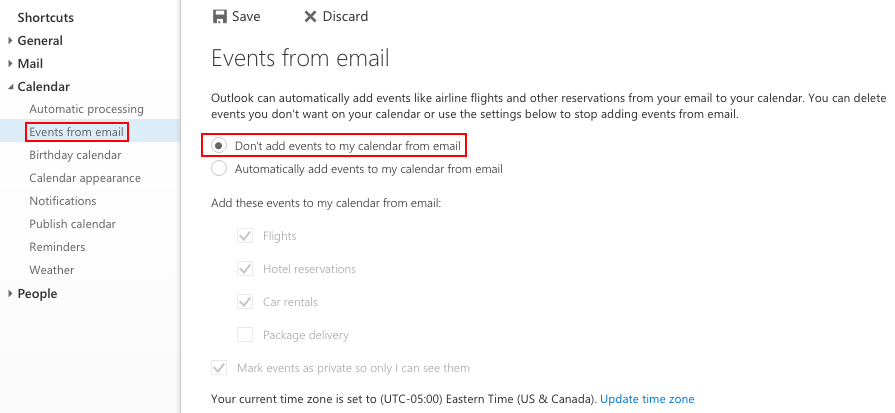
Task: Toggle the Flights checkbox
Action: point(245,236)
